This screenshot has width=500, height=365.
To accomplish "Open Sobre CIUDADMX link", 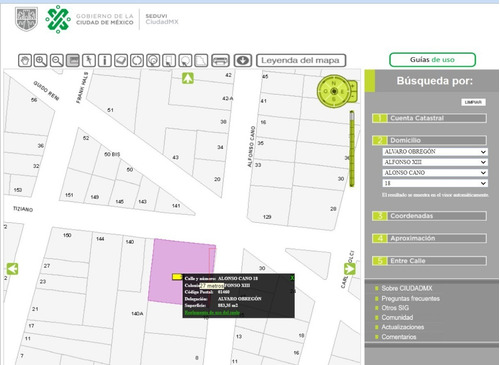I will pos(407,288).
